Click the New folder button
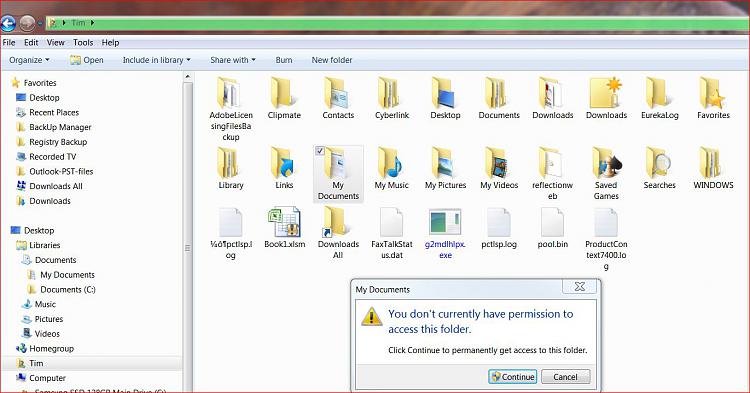Viewport: 750px width, 393px height. pyautogui.click(x=332, y=60)
